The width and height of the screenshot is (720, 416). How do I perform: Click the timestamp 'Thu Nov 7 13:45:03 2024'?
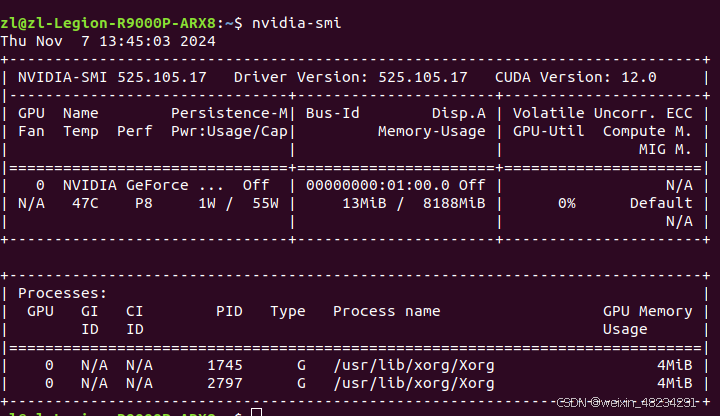[x=108, y=41]
